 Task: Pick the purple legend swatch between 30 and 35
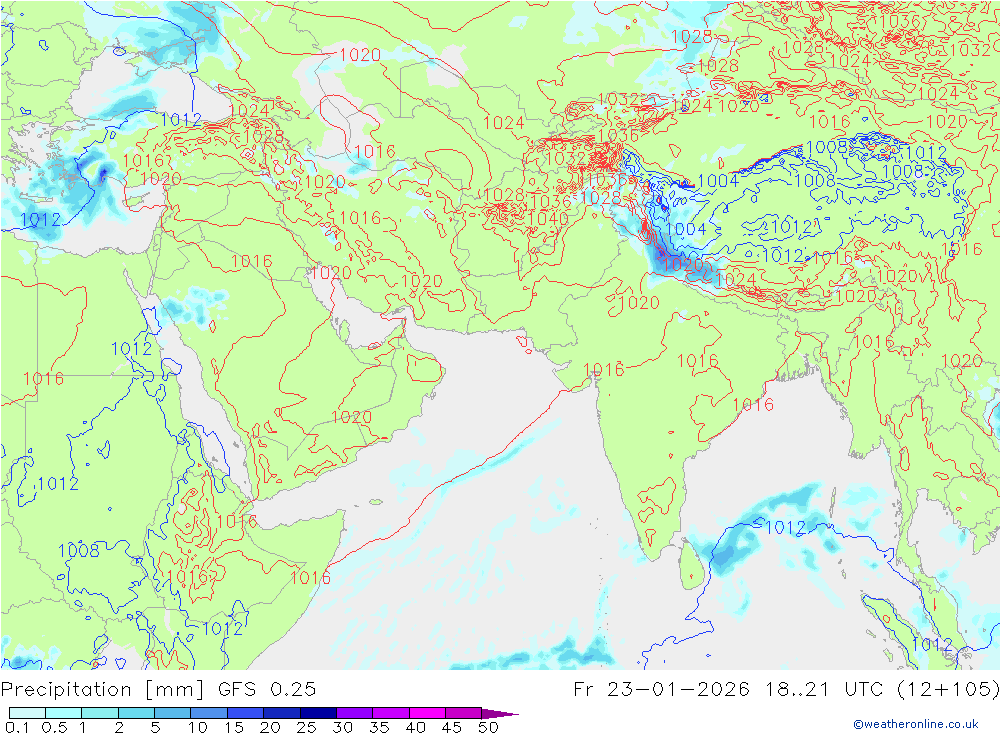point(355,713)
